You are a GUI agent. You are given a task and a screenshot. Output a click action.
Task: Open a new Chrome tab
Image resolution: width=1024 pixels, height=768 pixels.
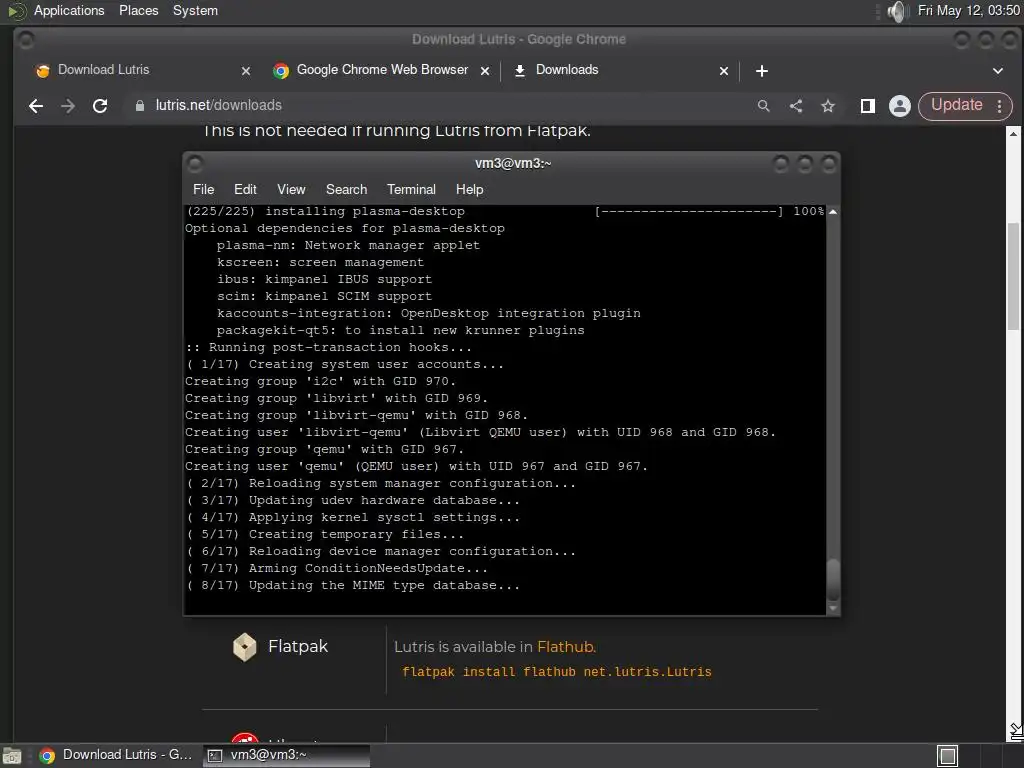[x=761, y=71]
